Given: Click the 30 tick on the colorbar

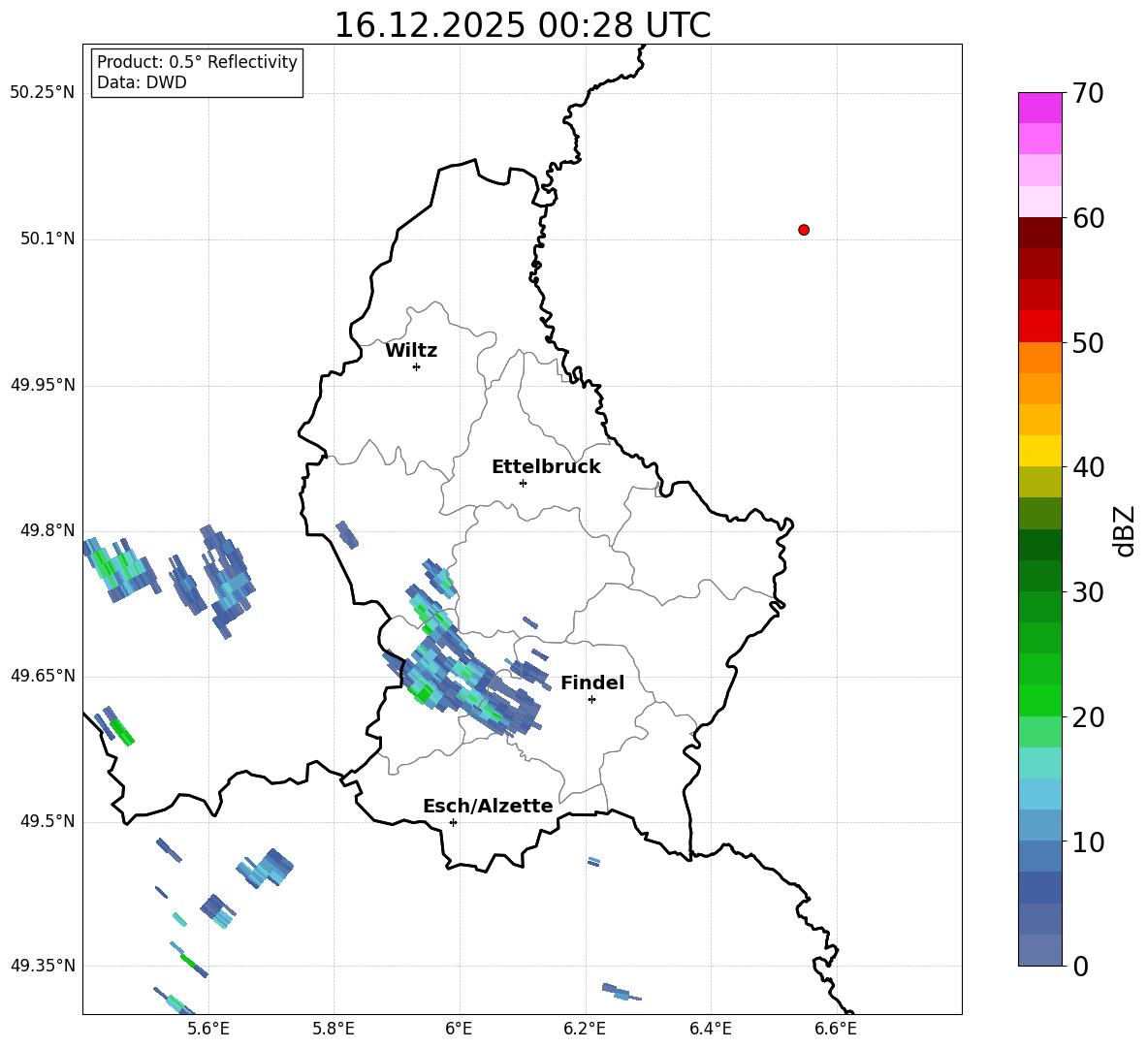Looking at the screenshot, I should (x=1088, y=592).
